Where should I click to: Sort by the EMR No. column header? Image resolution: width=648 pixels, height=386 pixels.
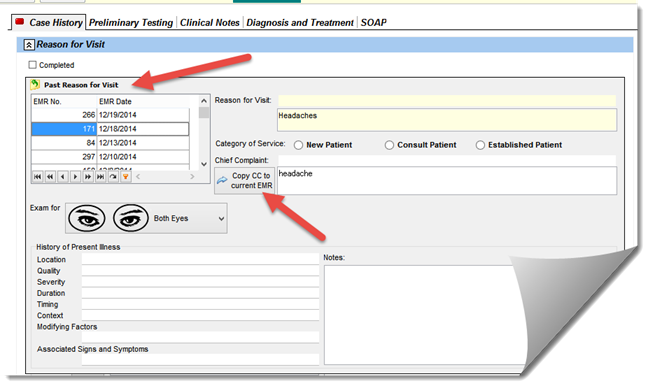pos(64,102)
